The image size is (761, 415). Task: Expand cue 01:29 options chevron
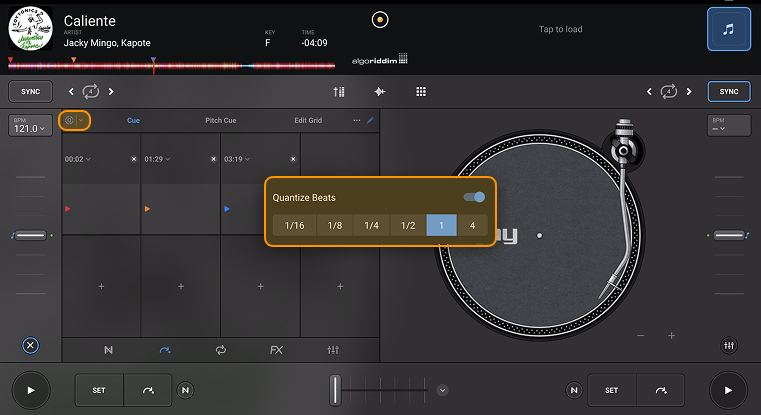pos(167,159)
